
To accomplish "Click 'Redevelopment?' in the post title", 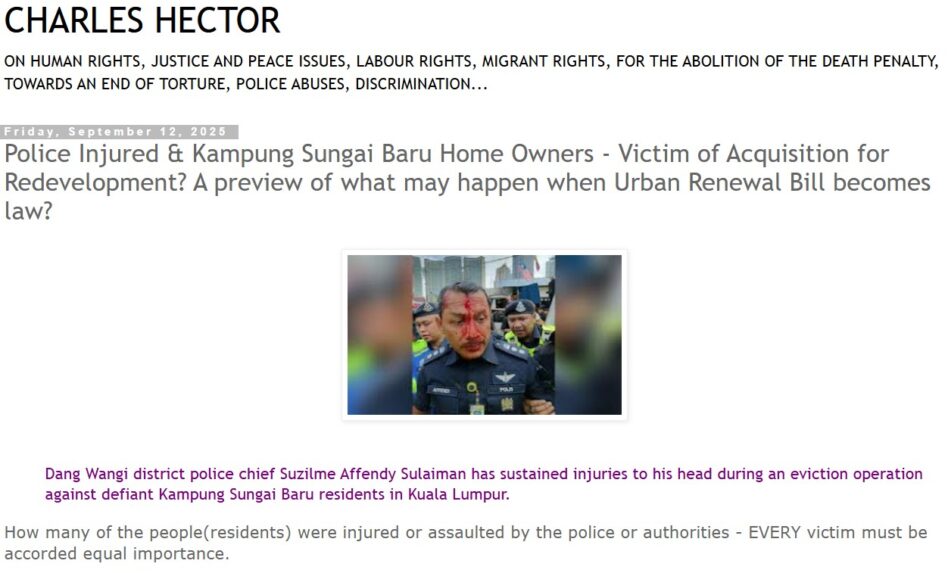I will coord(96,183).
